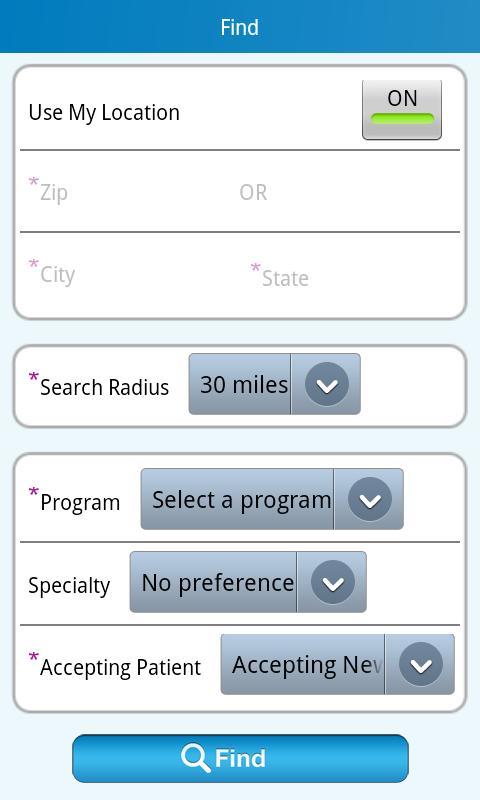Click the Find title in header bar
This screenshot has height=800, width=480.
pos(240,27)
